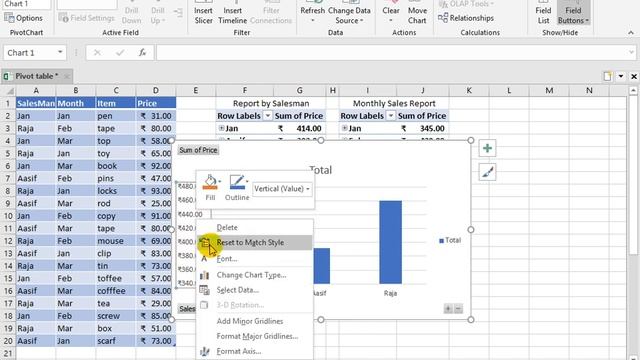
Task: Click the Select All corner cell
Action: 8,91
